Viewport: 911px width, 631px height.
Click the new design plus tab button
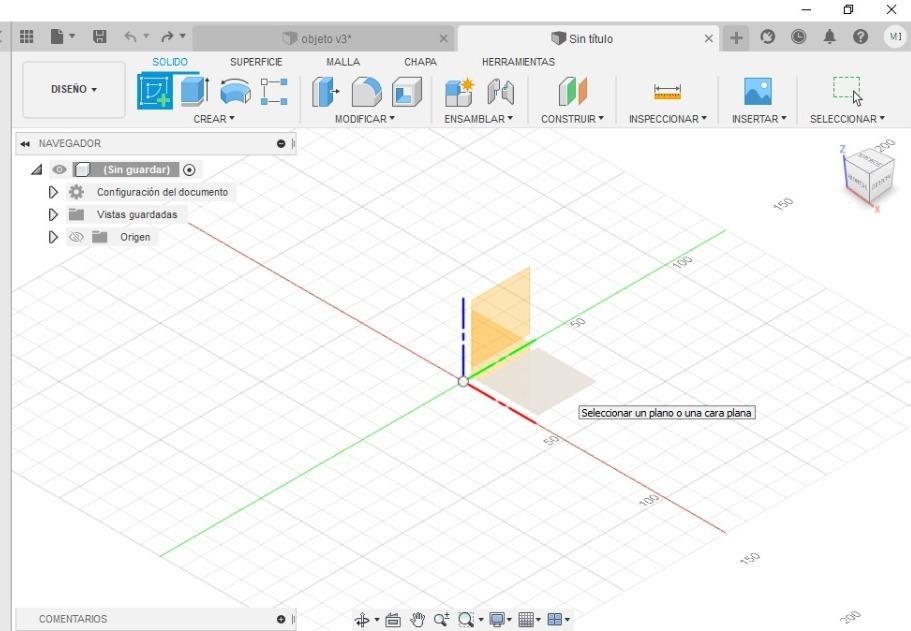click(x=736, y=38)
